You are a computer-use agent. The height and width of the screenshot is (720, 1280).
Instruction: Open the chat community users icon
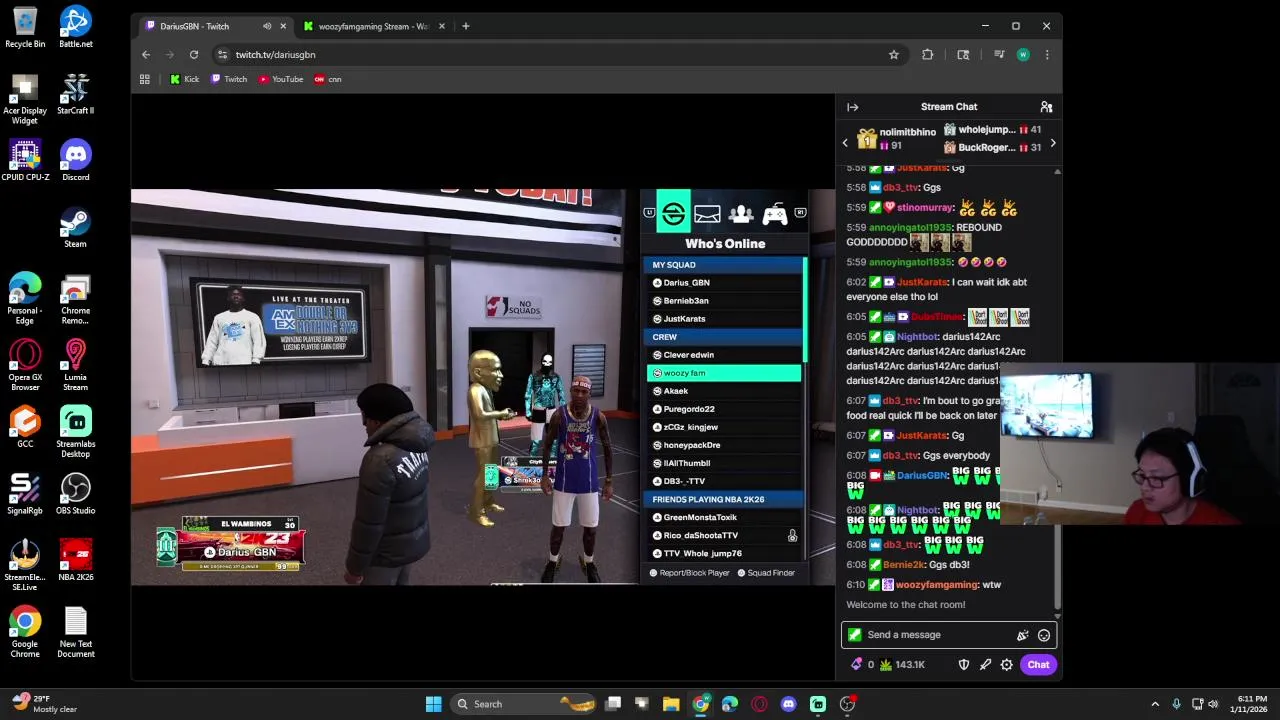[x=1046, y=107]
